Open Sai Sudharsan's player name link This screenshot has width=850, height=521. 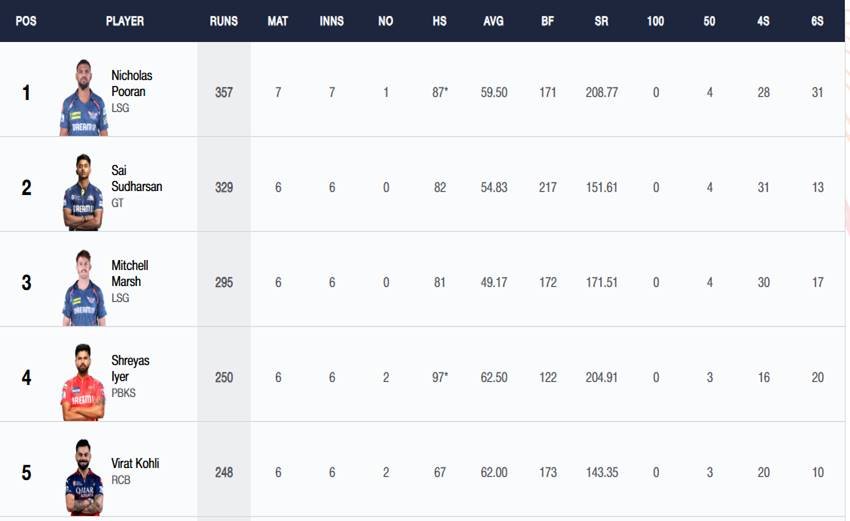136,179
